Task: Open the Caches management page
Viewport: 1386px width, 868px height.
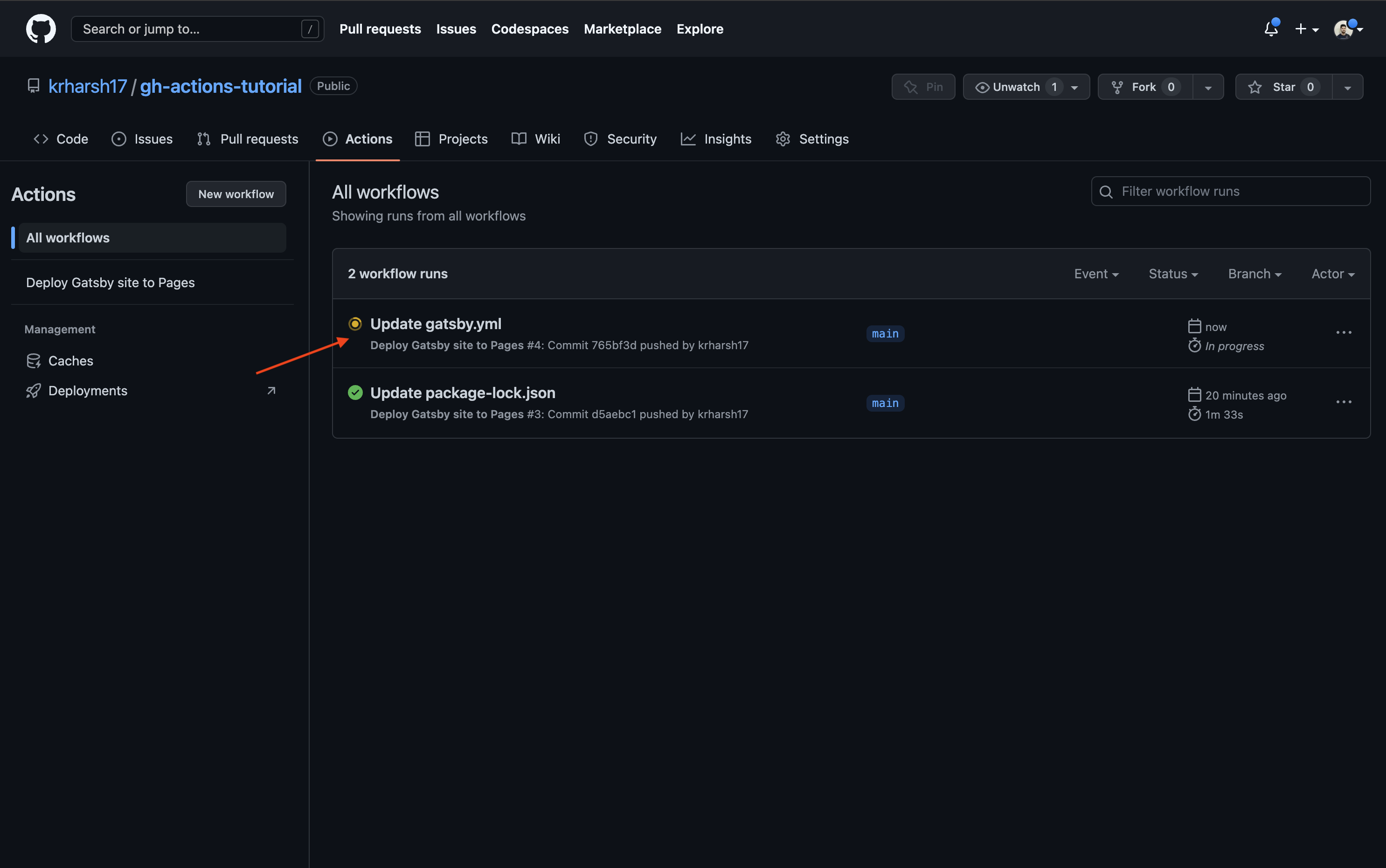Action: tap(70, 360)
